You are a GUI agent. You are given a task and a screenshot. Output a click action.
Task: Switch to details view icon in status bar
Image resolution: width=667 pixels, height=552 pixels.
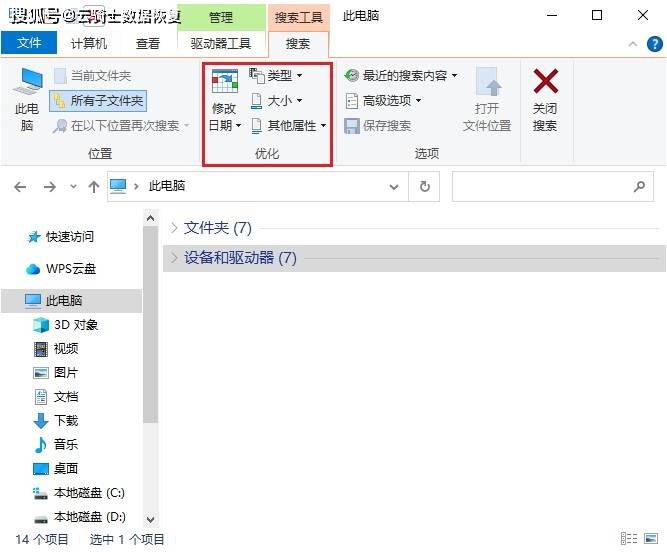(x=629, y=539)
